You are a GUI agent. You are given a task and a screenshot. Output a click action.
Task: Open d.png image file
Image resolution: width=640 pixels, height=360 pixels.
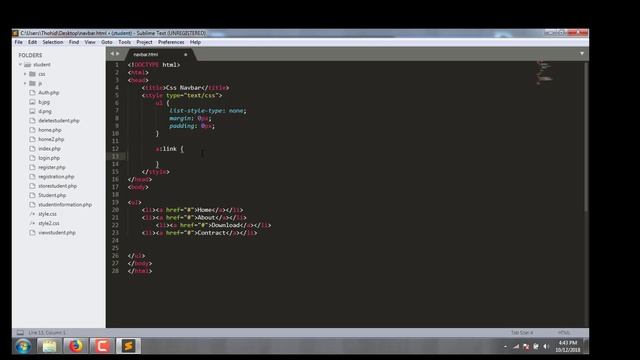pyautogui.click(x=45, y=111)
